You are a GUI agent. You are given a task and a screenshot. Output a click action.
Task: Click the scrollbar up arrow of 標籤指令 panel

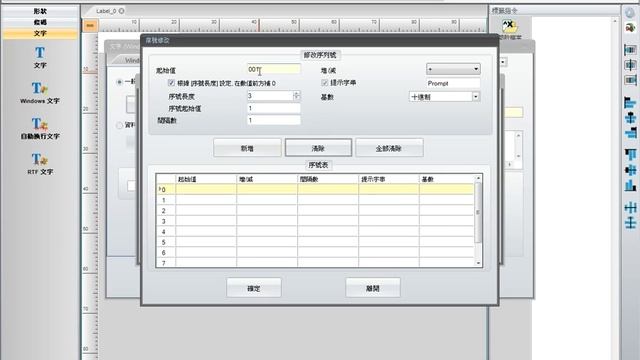pyautogui.click(x=615, y=20)
